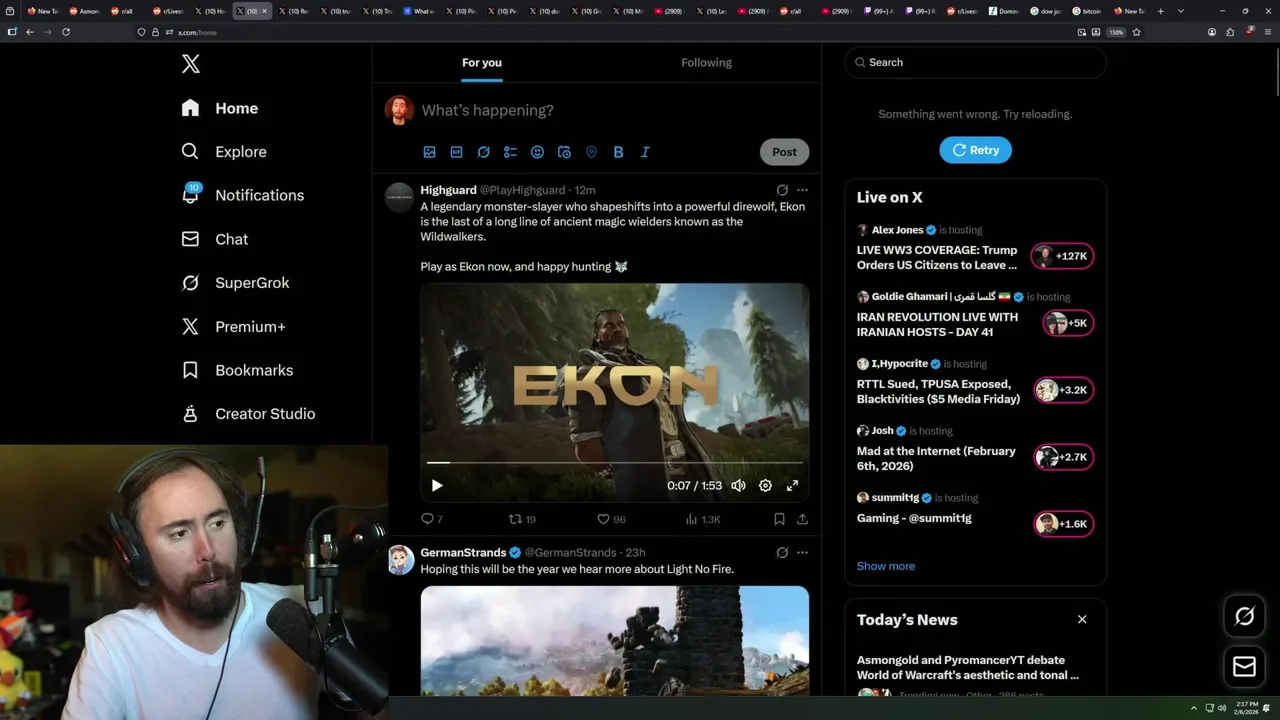This screenshot has width=1280, height=720.
Task: Open Creator Studio
Action: pyautogui.click(x=248, y=413)
